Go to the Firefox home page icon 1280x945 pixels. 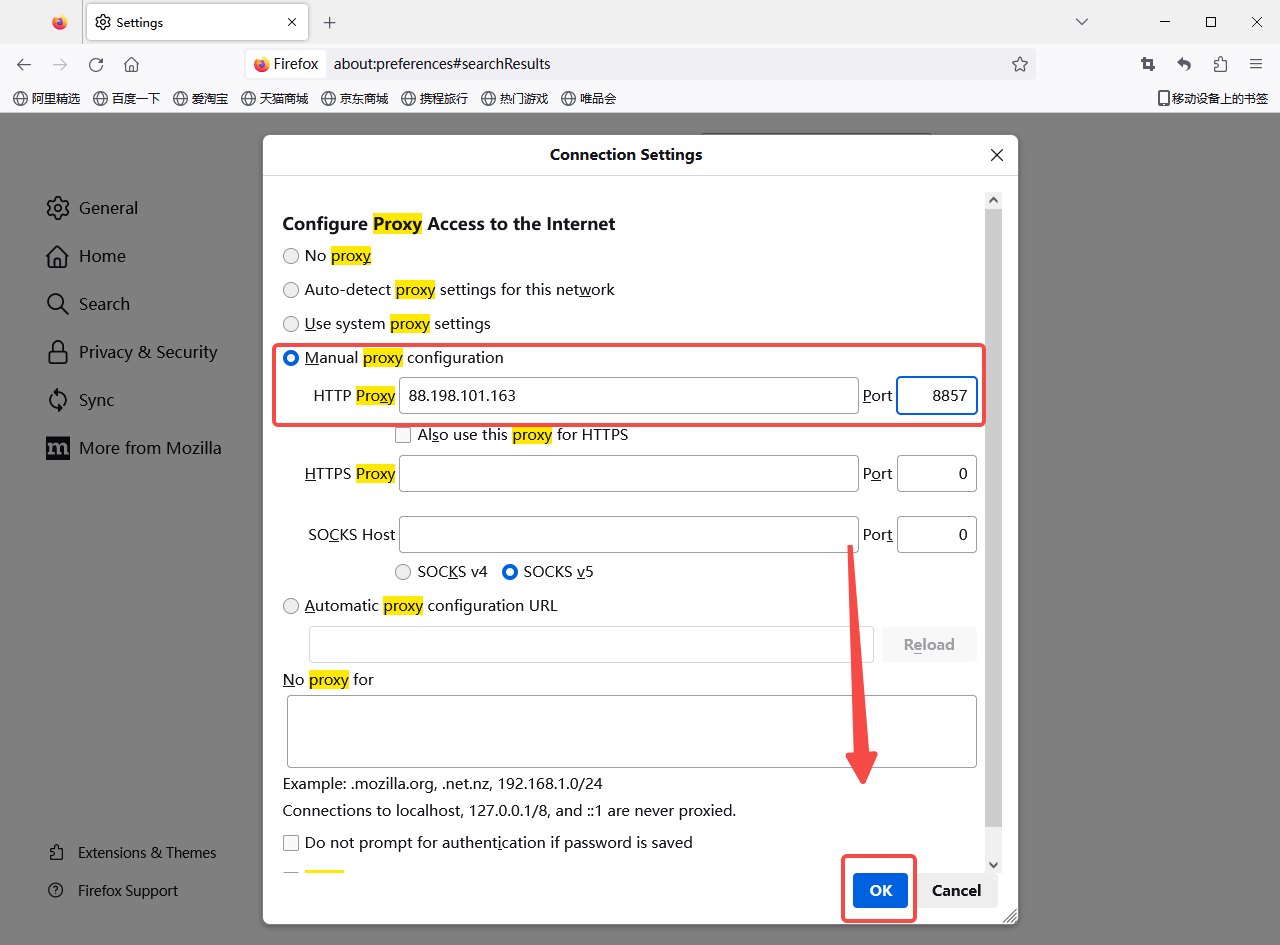click(131, 64)
